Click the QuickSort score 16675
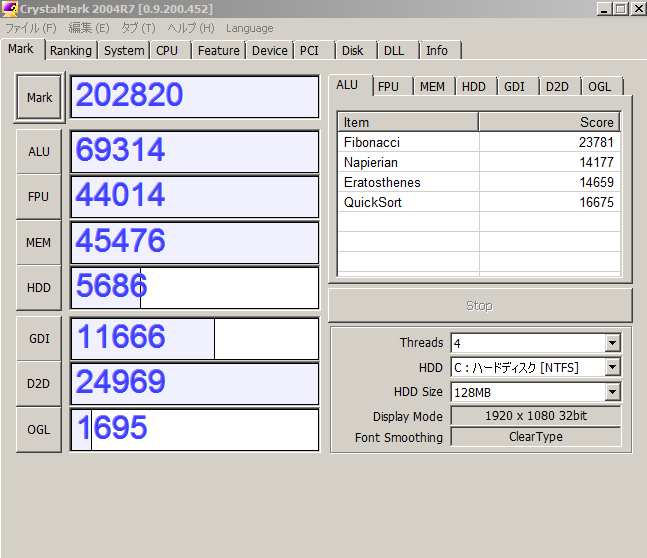 click(x=596, y=202)
